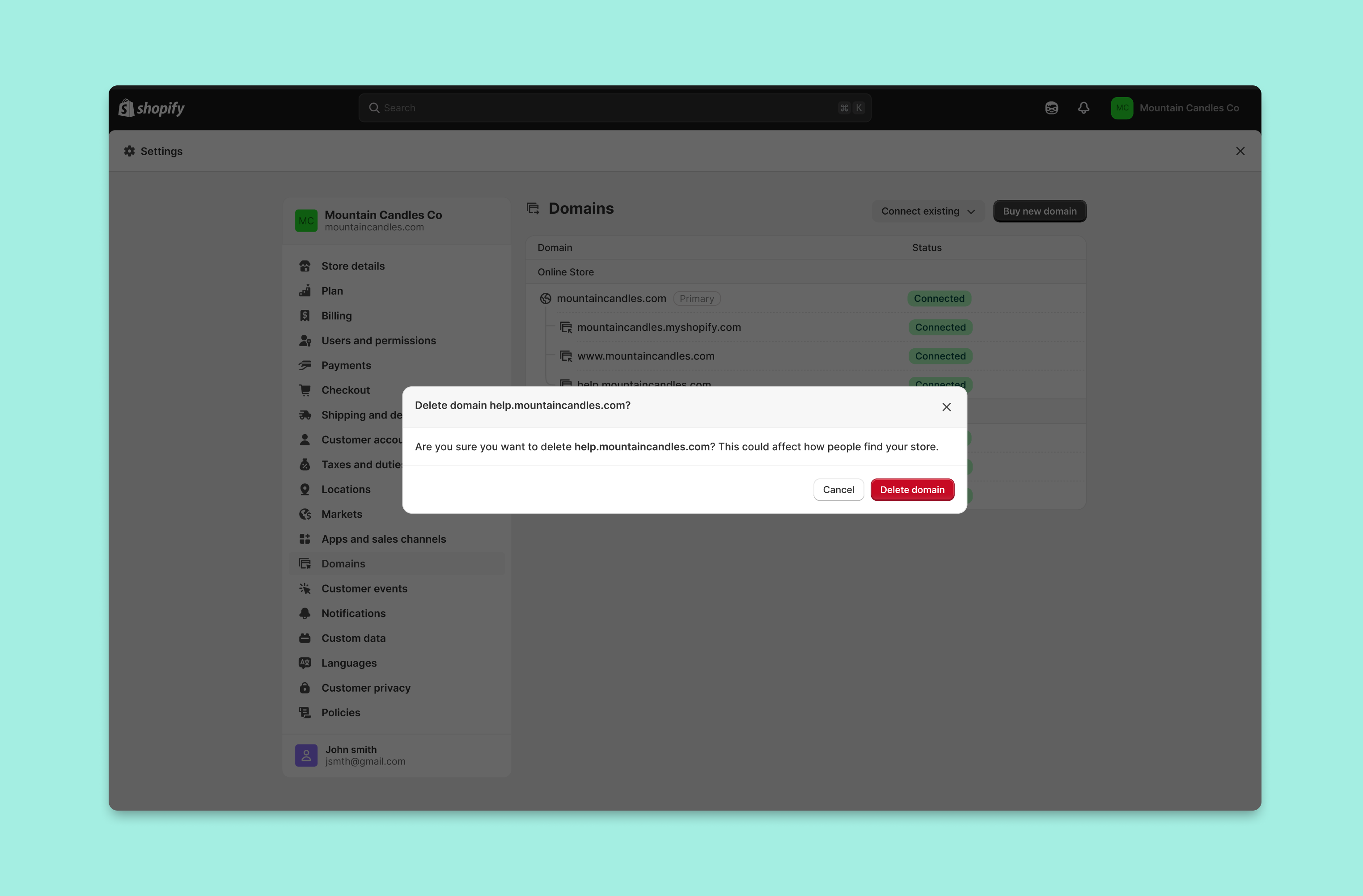Open the Plan settings page
This screenshot has height=896, width=1363.
click(397, 290)
